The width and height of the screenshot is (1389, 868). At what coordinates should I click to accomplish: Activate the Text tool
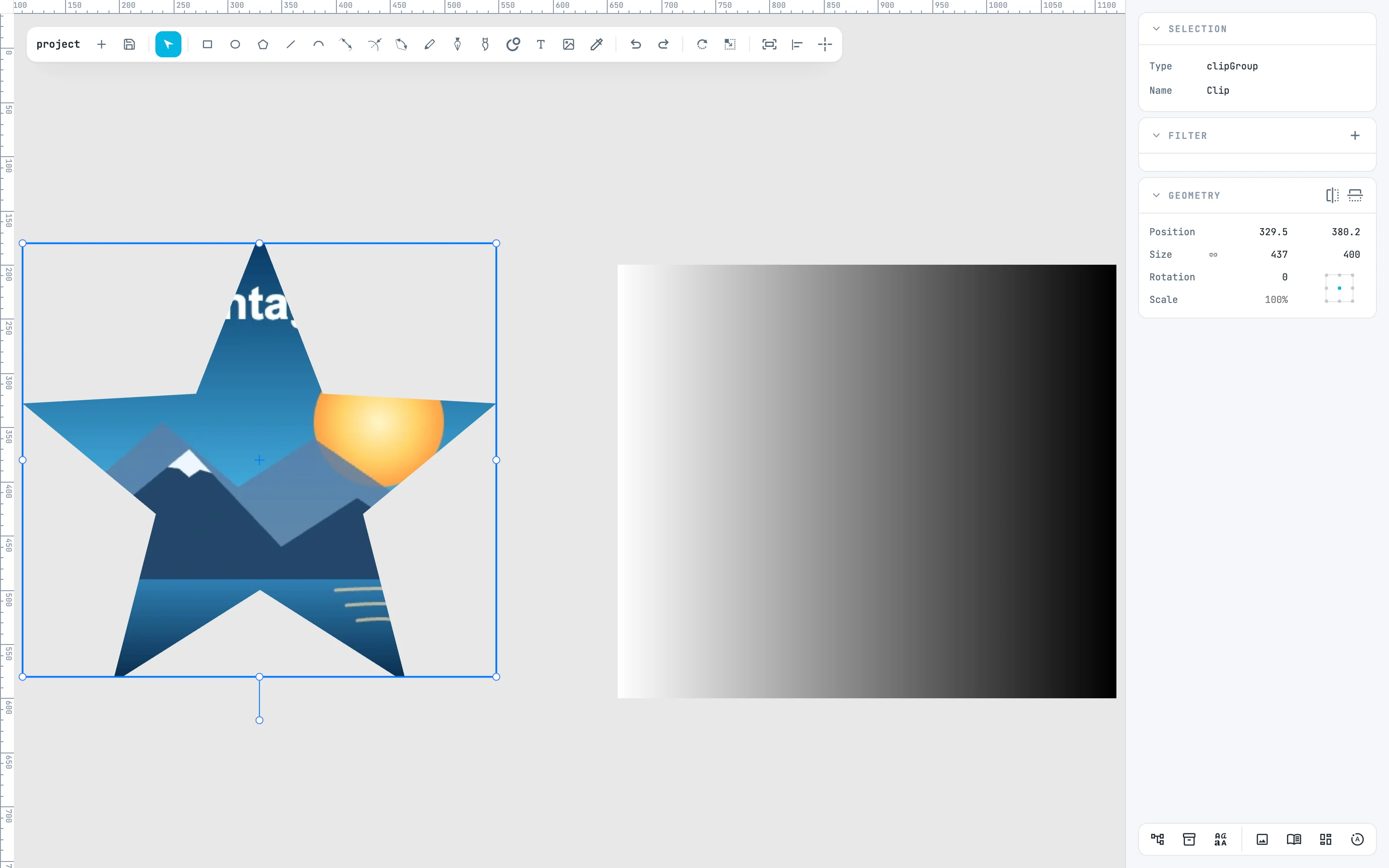(x=541, y=44)
